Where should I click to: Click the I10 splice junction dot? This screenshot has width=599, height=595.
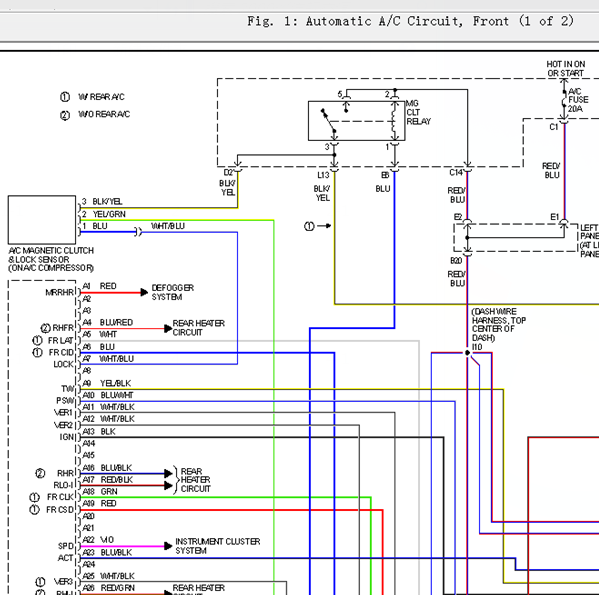point(467,352)
